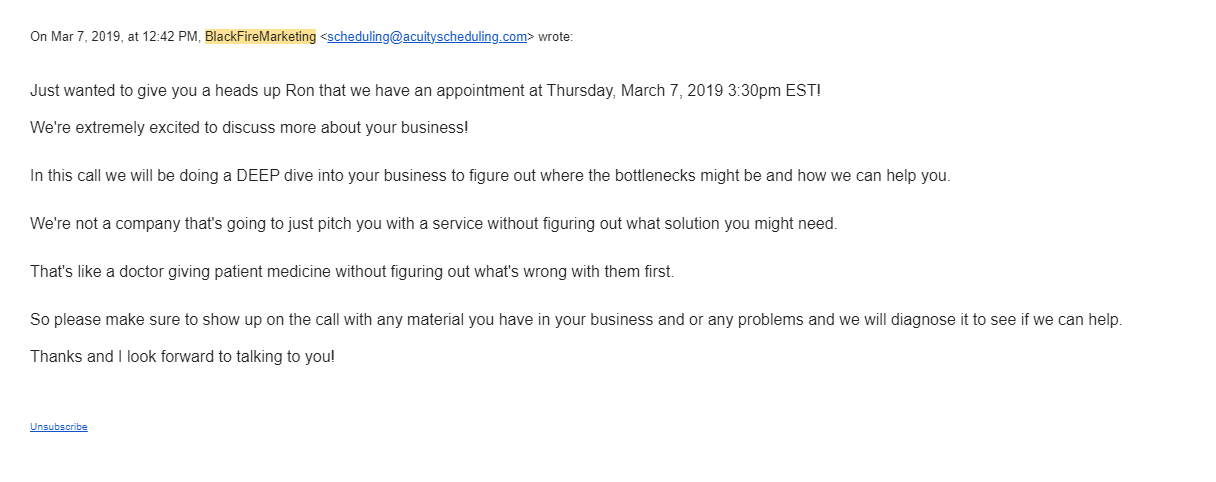Click the word "wrote:" in header line
This screenshot has width=1216, height=482.
click(x=555, y=37)
